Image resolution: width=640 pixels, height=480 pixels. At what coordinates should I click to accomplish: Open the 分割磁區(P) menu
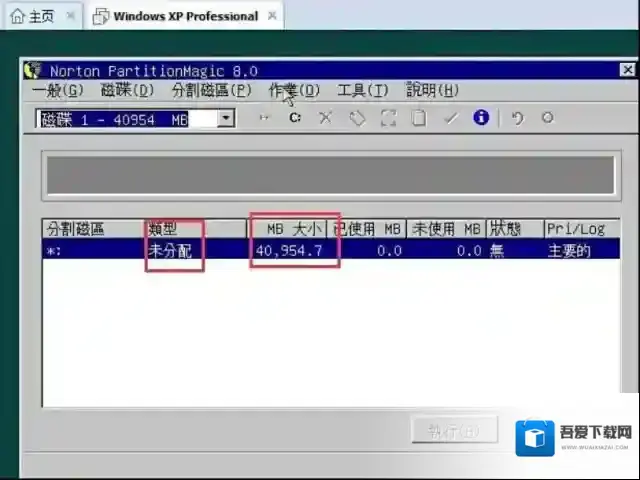[x=211, y=91]
